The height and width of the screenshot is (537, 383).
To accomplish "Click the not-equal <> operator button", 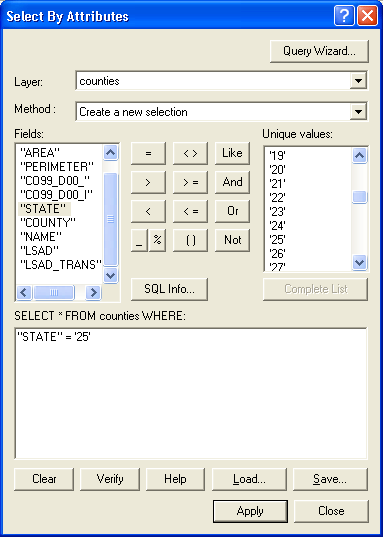I will [190, 153].
